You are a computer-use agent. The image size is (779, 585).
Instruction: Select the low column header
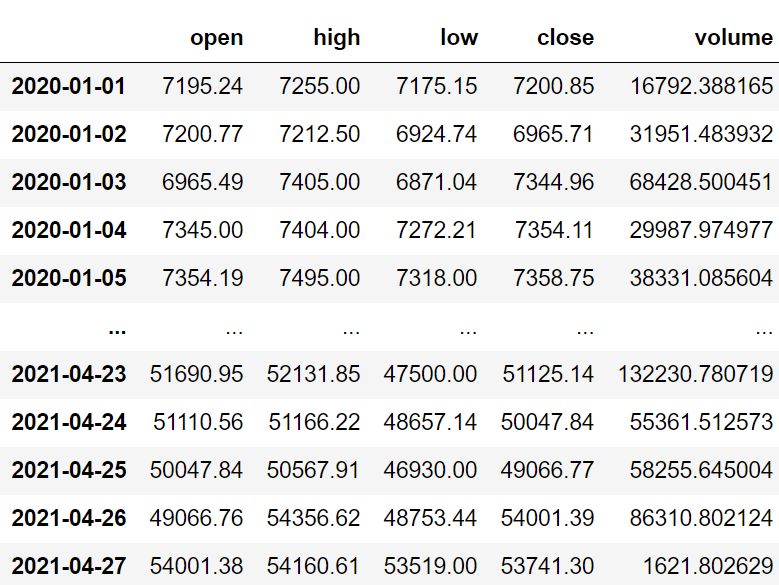click(459, 37)
